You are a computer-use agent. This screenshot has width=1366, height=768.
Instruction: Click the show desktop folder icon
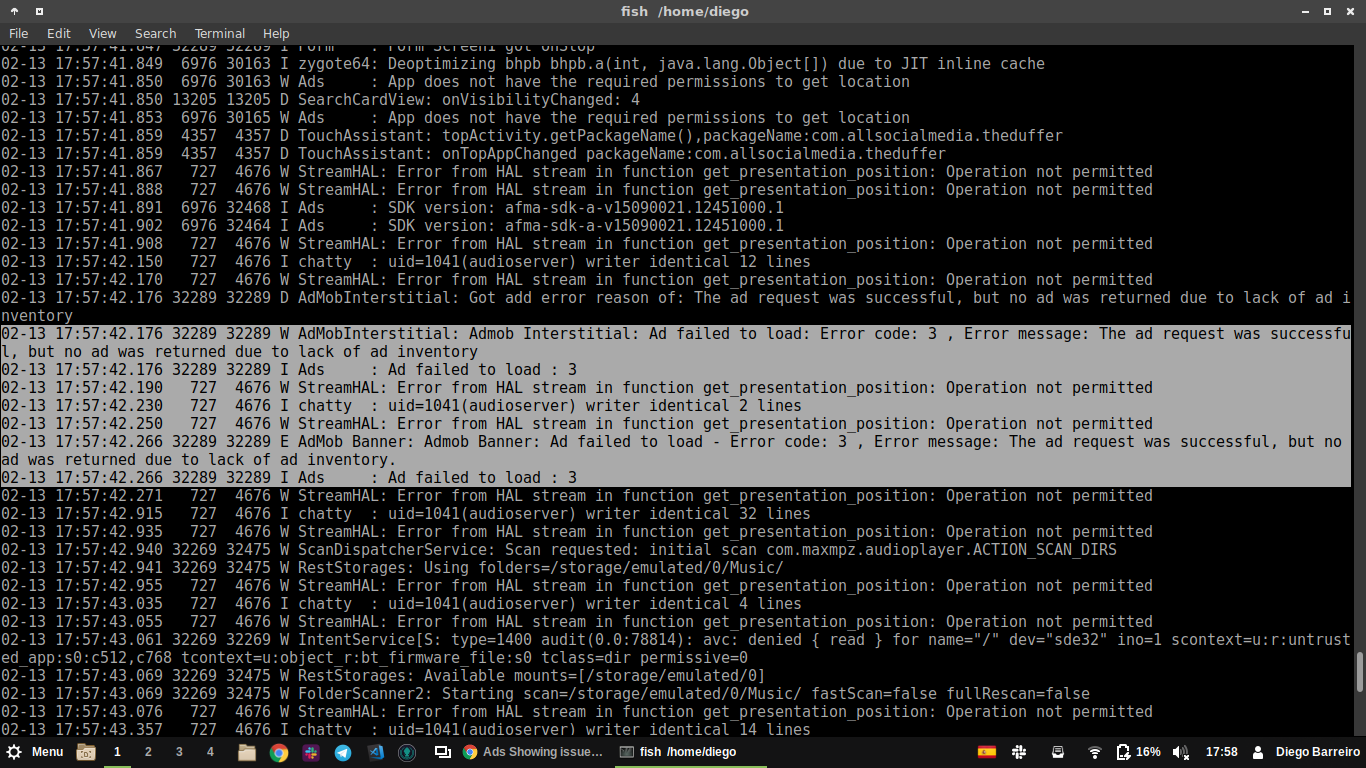pyautogui.click(x=86, y=752)
